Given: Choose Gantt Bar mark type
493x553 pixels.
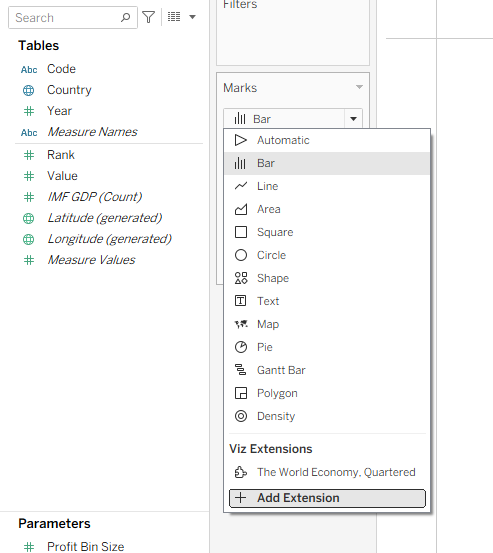Looking at the screenshot, I should coord(327,370).
